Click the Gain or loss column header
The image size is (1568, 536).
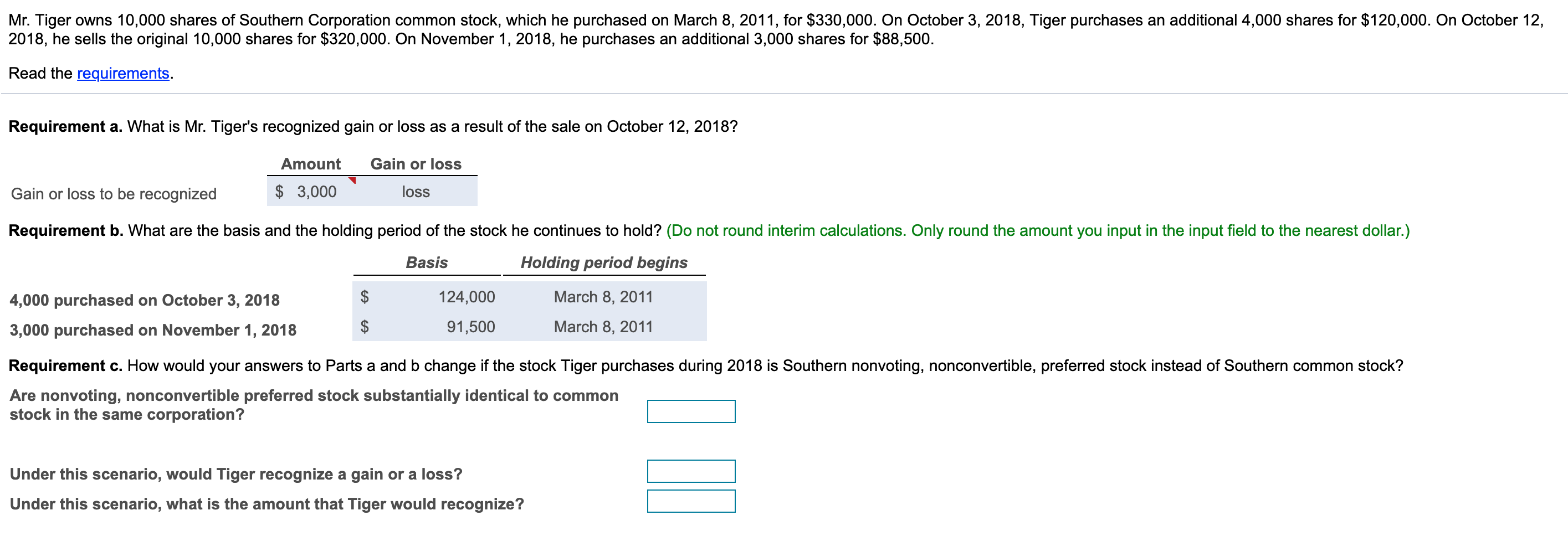click(x=416, y=164)
